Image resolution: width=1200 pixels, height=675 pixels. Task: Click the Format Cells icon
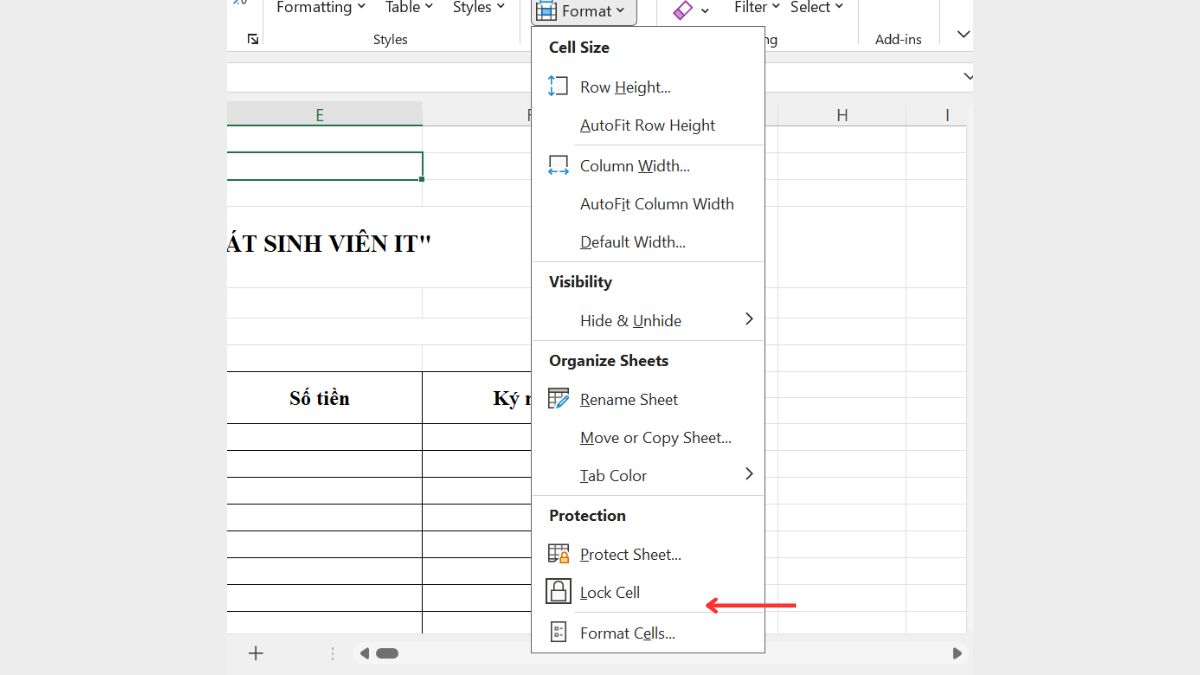point(558,633)
